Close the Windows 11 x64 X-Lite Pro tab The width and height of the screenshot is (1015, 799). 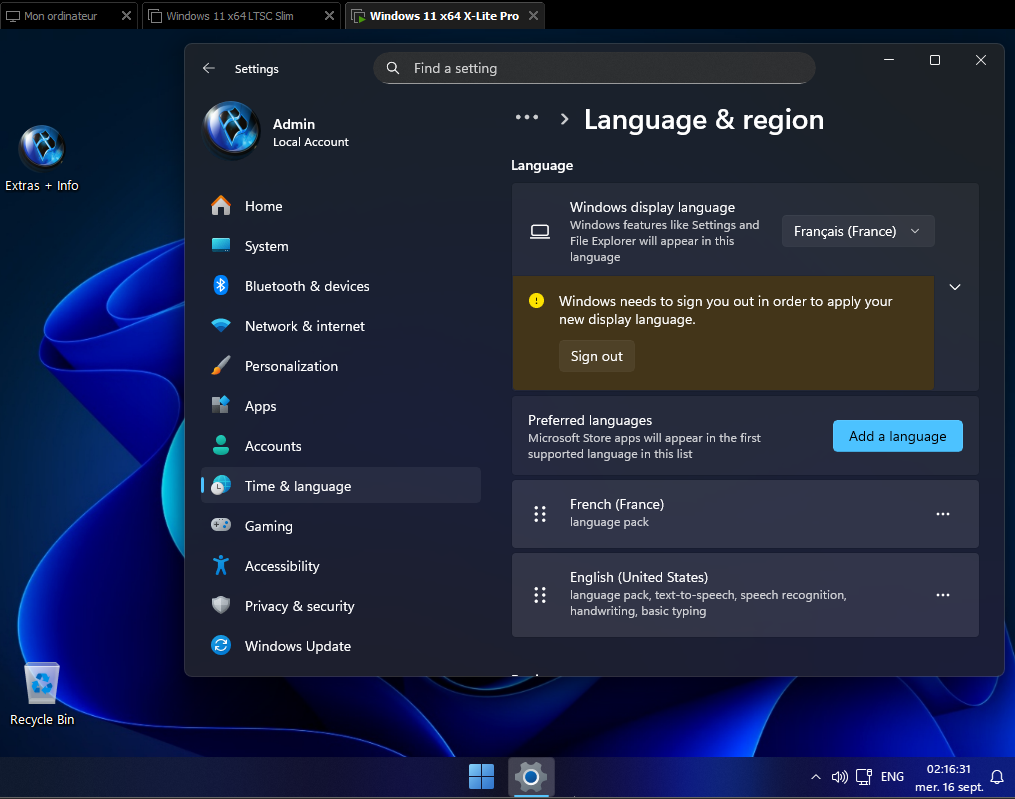click(533, 16)
